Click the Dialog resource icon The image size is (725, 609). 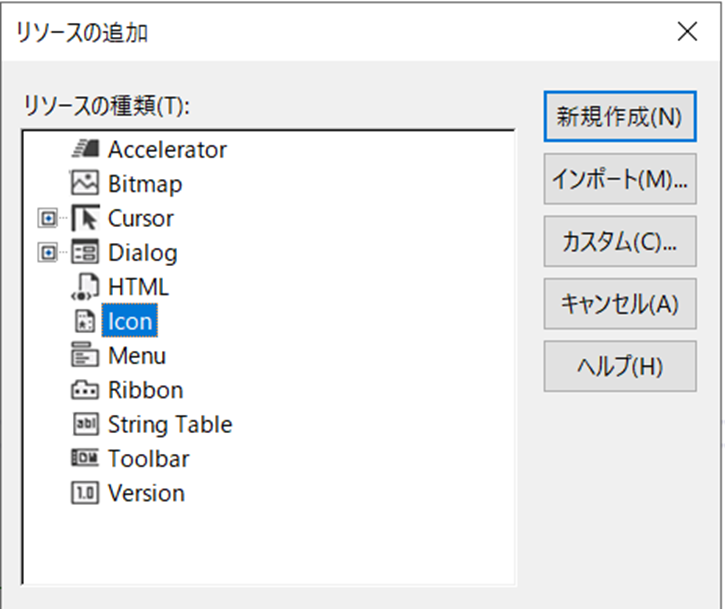(85, 253)
